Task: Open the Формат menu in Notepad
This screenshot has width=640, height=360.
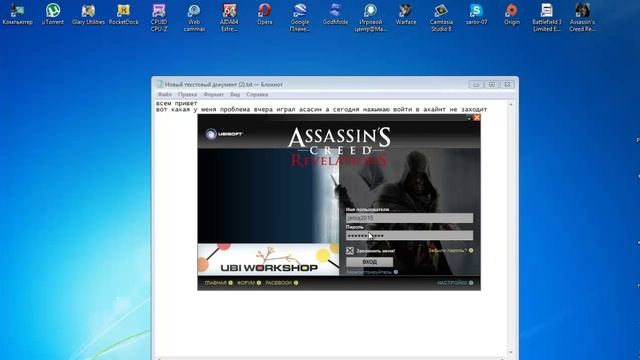Action: point(213,94)
